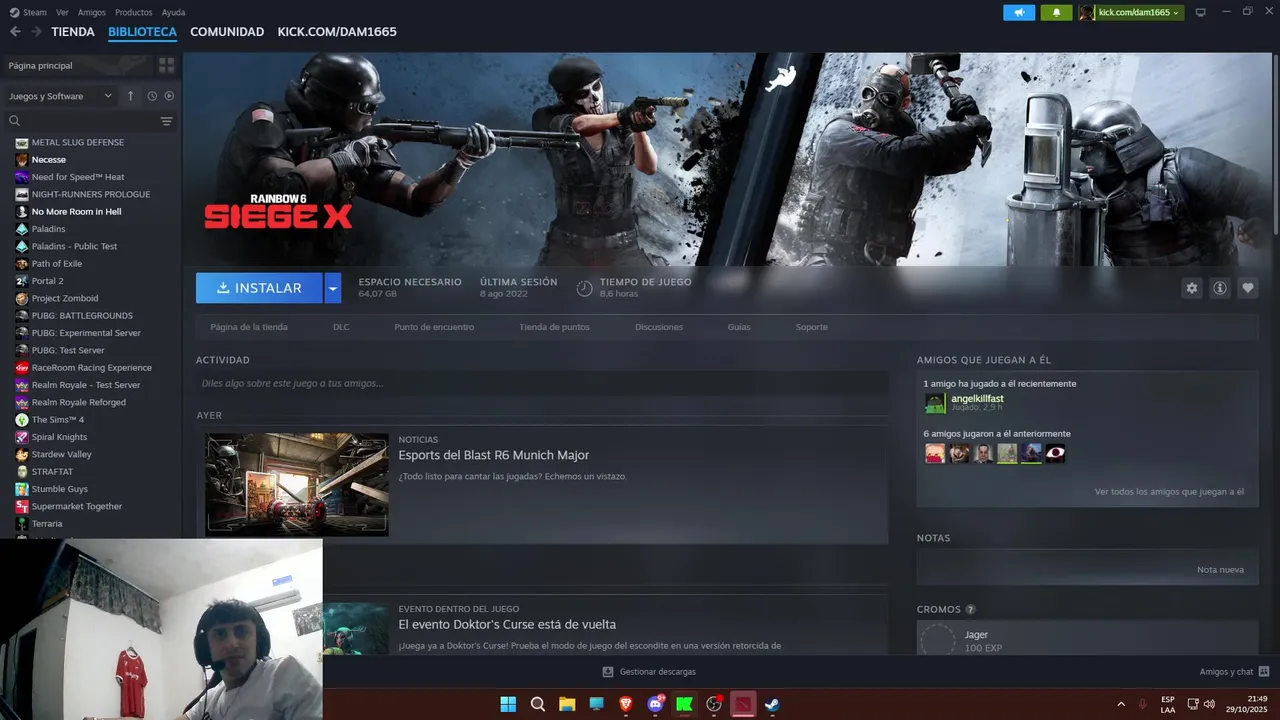
Task: Open OBS Studio from taskbar
Action: tap(714, 704)
